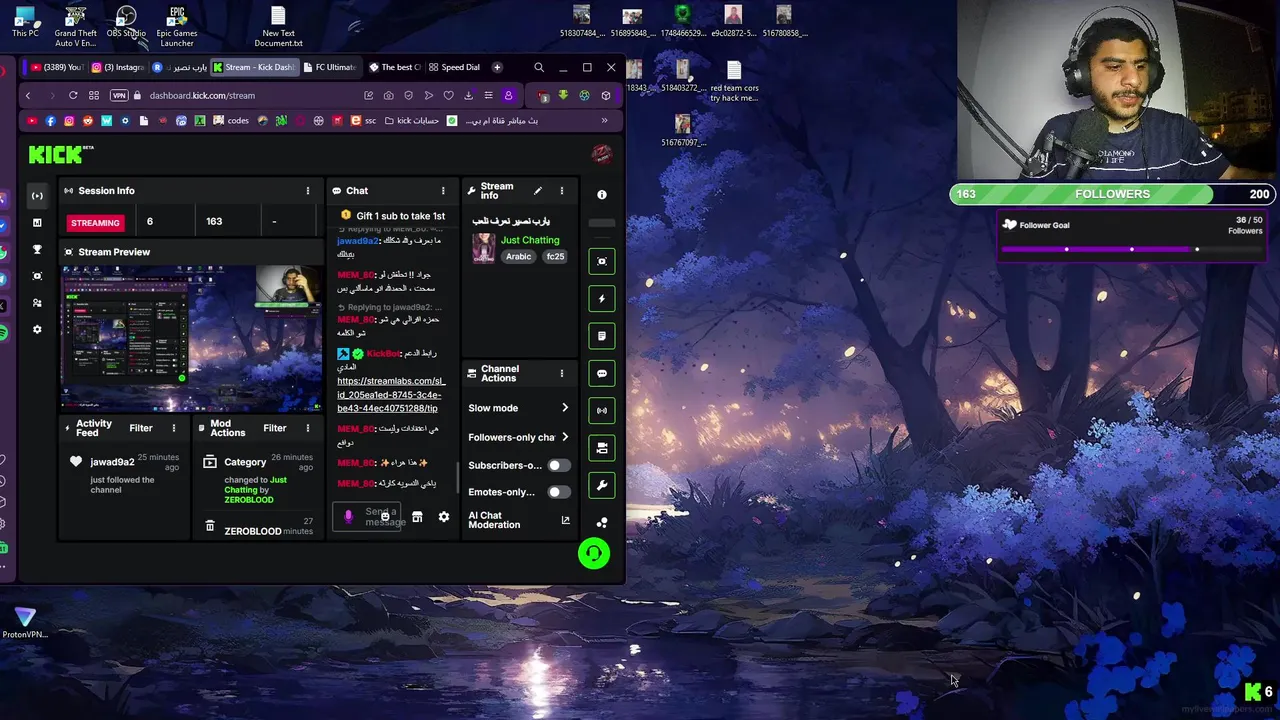Open the analytics chart icon in Kick's sidebar

[37, 223]
